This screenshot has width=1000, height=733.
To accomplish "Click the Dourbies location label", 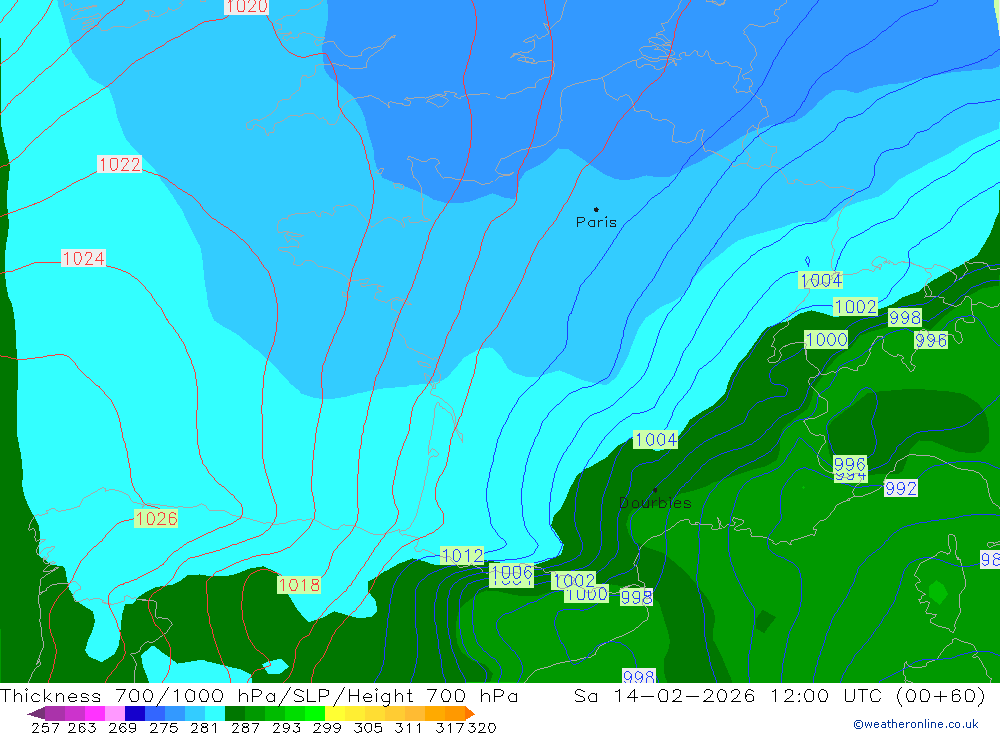I will tap(655, 503).
